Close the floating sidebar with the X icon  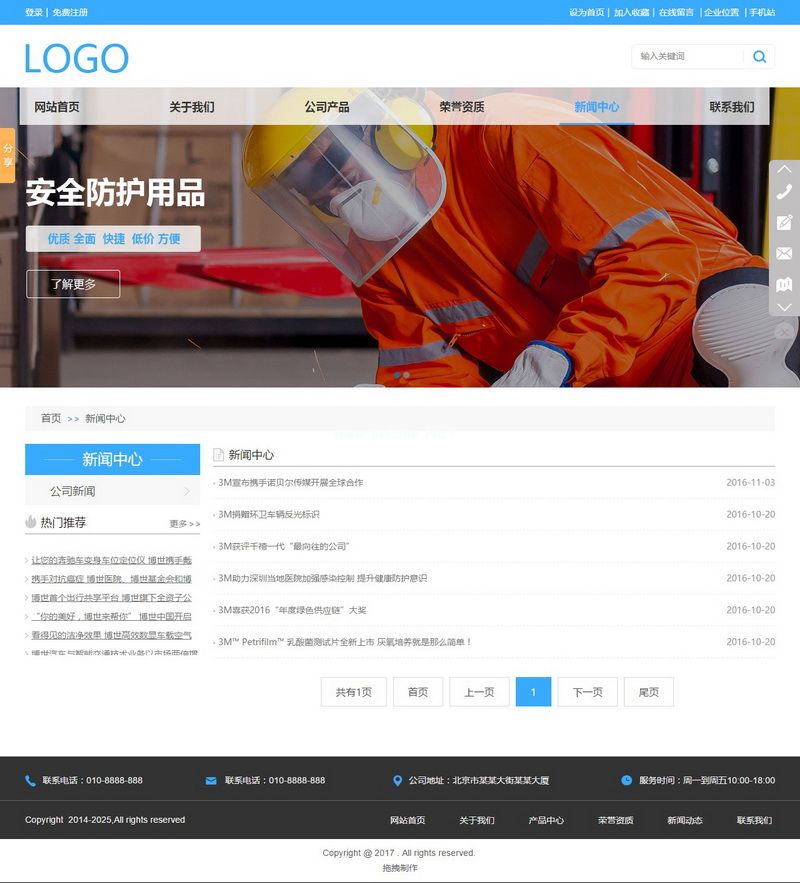(x=784, y=332)
